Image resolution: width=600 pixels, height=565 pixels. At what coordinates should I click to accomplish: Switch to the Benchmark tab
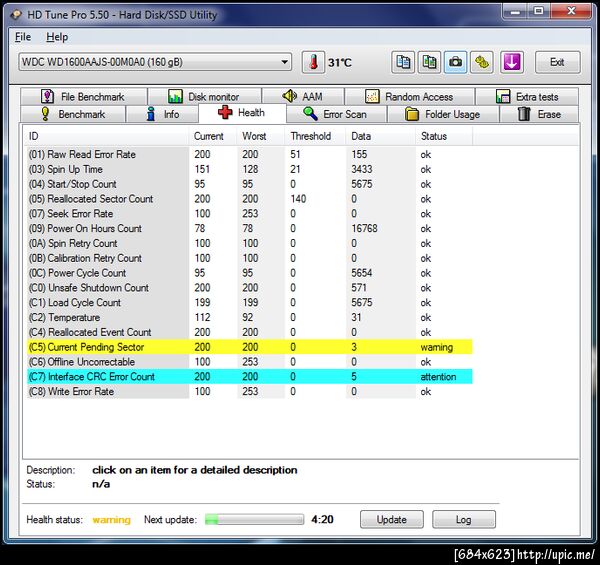pos(73,114)
